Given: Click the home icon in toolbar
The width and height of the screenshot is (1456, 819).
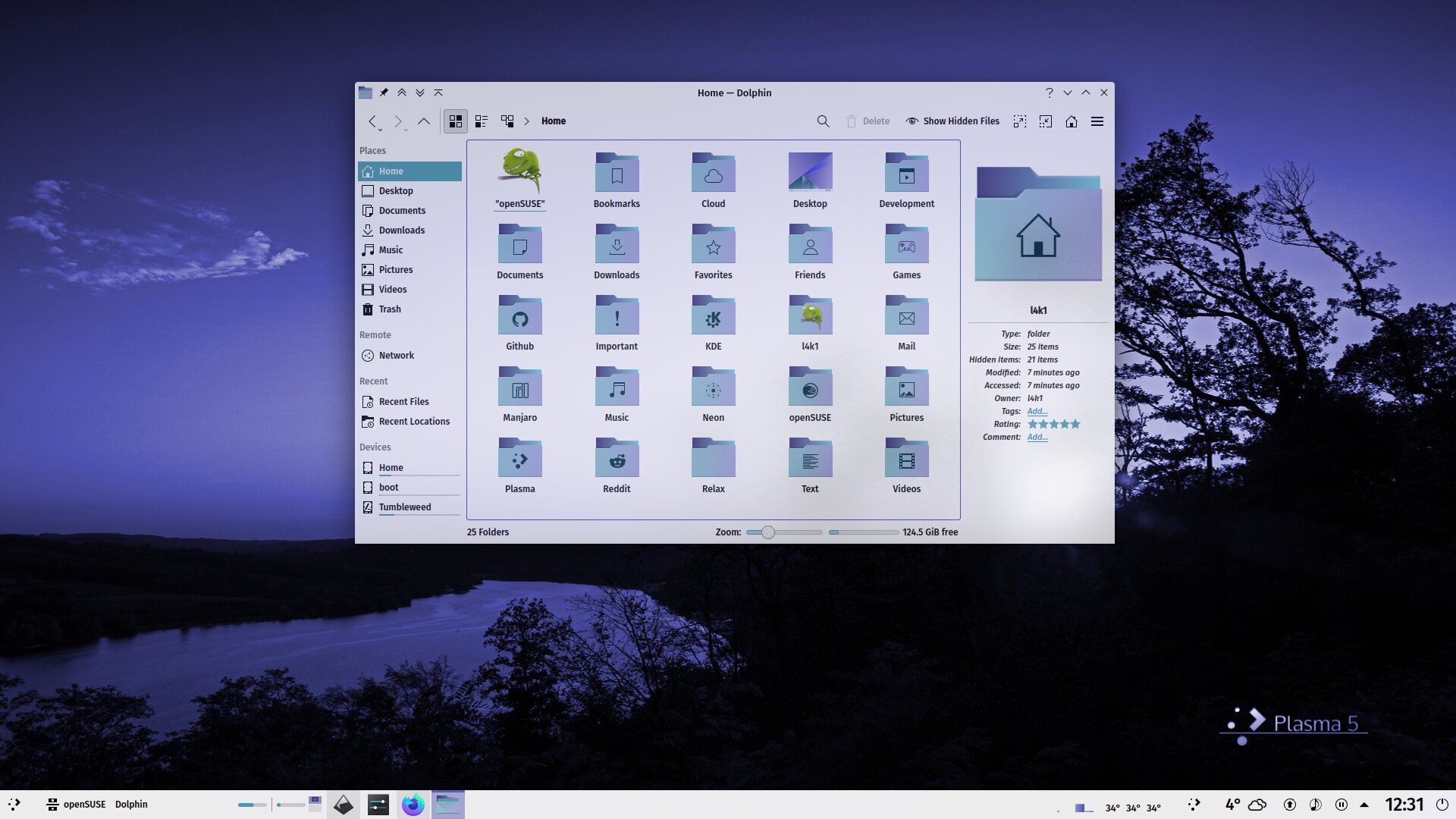Looking at the screenshot, I should (1072, 121).
